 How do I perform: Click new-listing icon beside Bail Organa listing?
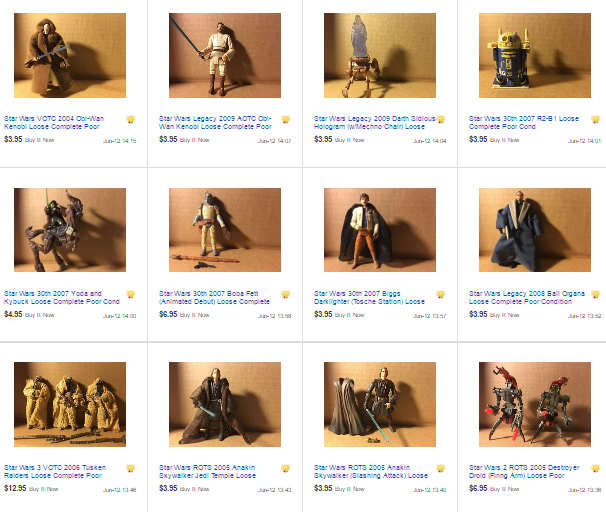point(596,294)
